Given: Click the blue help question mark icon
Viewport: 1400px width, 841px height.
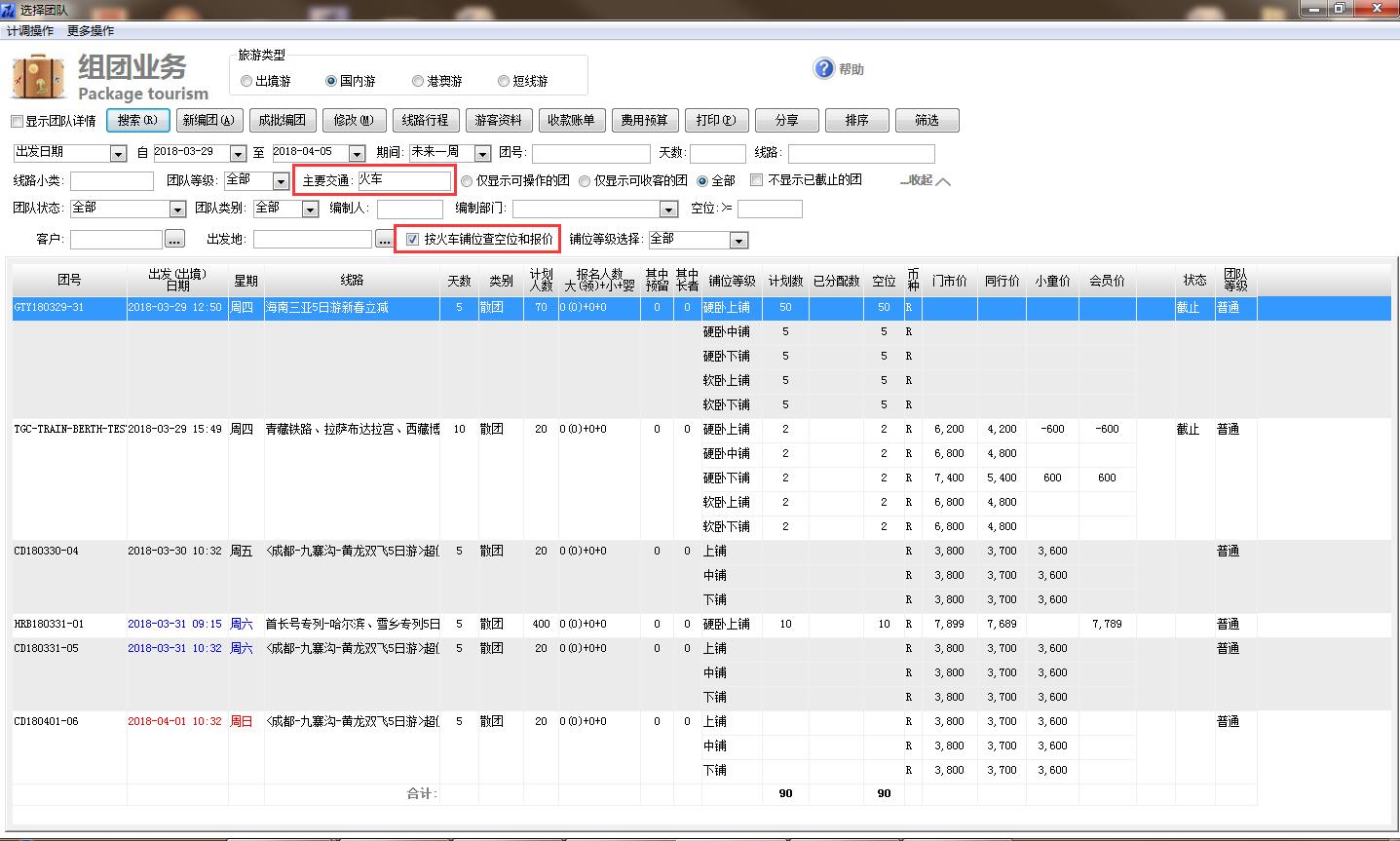Looking at the screenshot, I should point(824,68).
